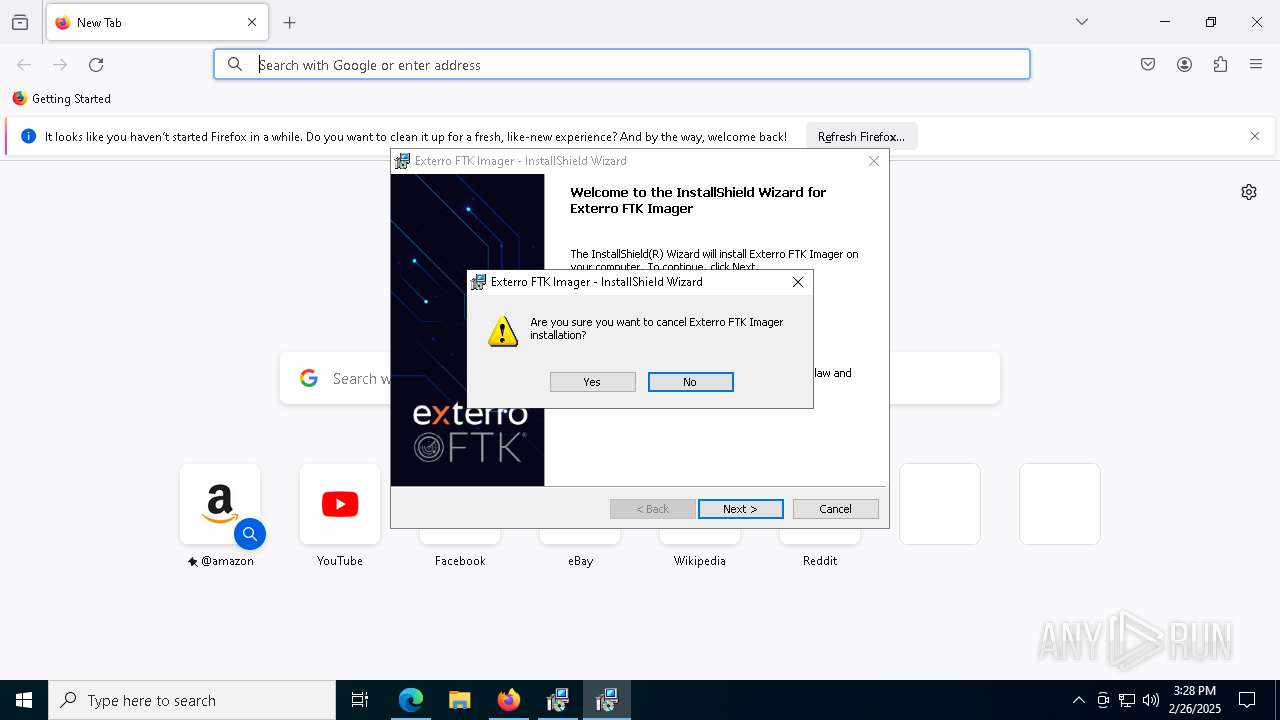Close the cancel confirmation dialog
The width and height of the screenshot is (1280, 720).
point(798,282)
